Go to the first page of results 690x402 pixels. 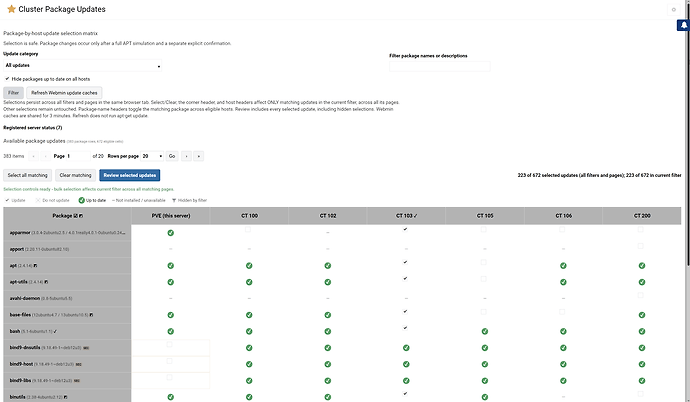coord(33,156)
